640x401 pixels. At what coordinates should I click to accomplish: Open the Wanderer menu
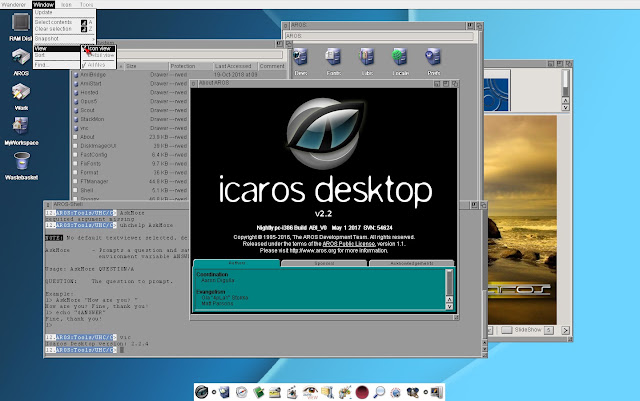pyautogui.click(x=15, y=4)
